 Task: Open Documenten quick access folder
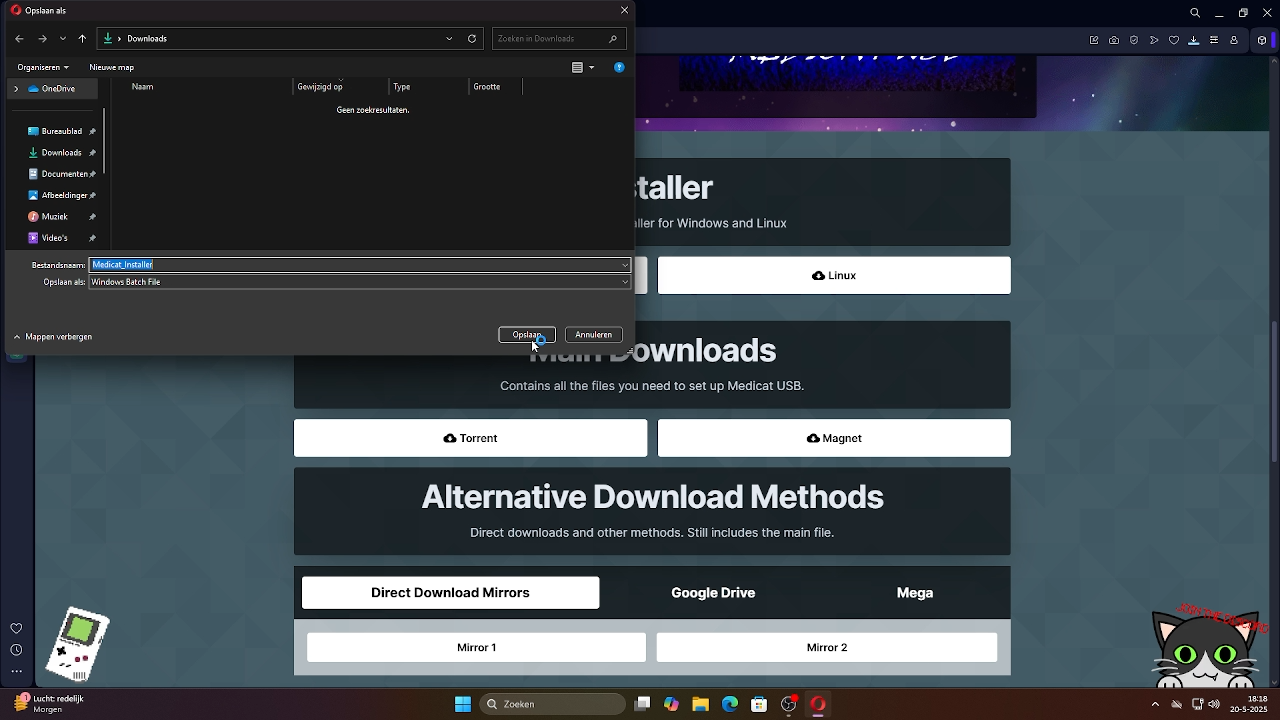pos(61,174)
